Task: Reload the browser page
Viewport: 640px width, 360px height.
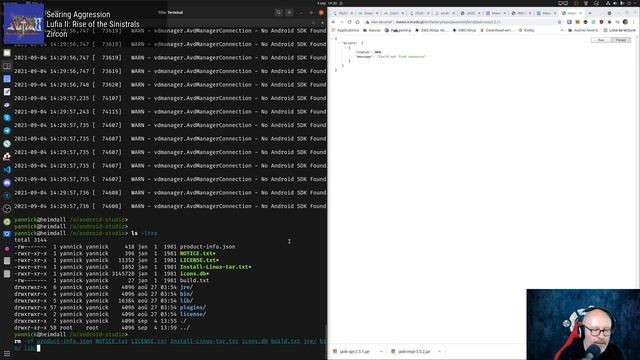Action: (349, 22)
